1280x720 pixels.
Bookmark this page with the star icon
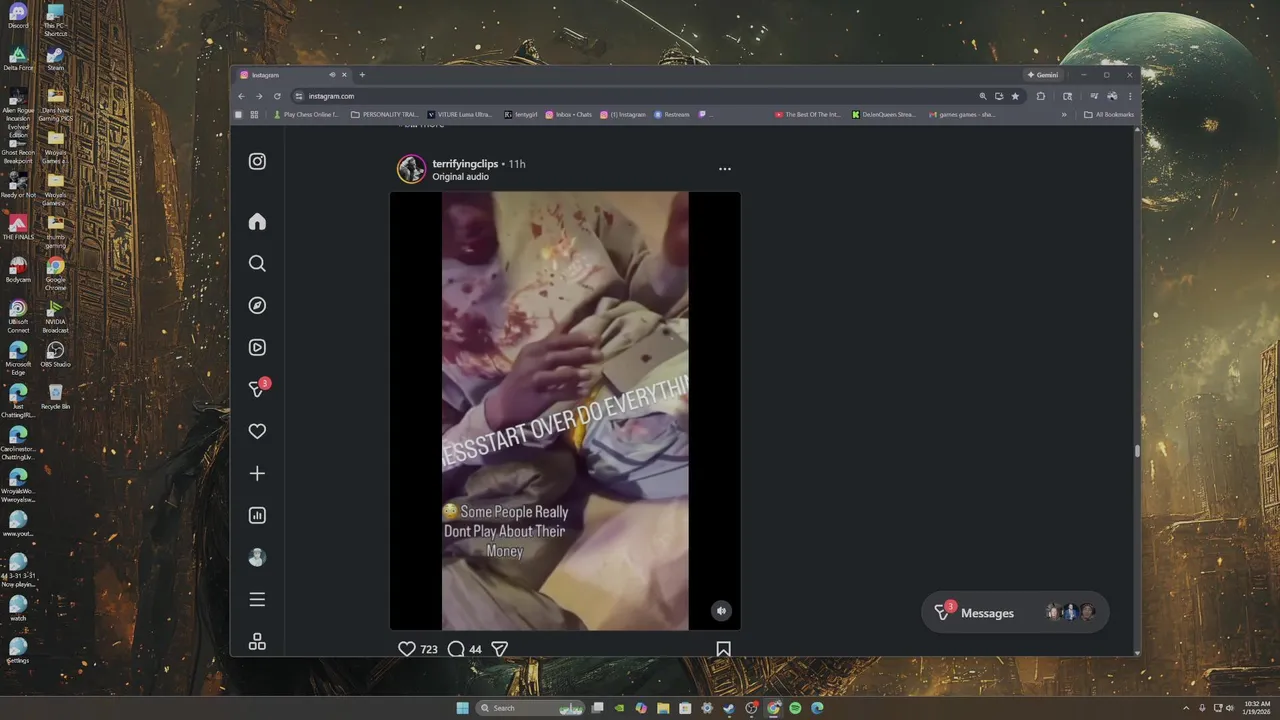[1015, 96]
